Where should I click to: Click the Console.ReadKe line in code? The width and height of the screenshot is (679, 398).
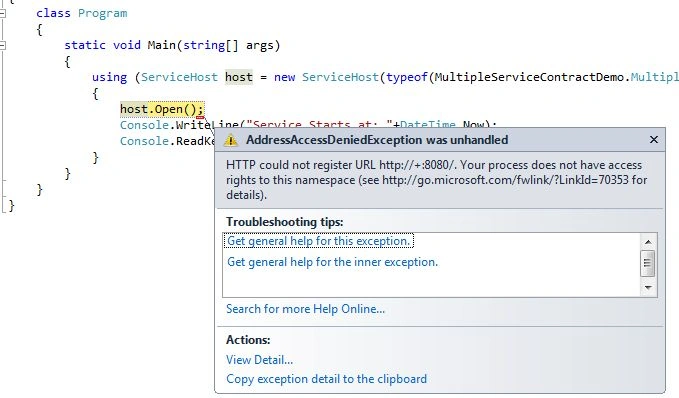click(167, 142)
